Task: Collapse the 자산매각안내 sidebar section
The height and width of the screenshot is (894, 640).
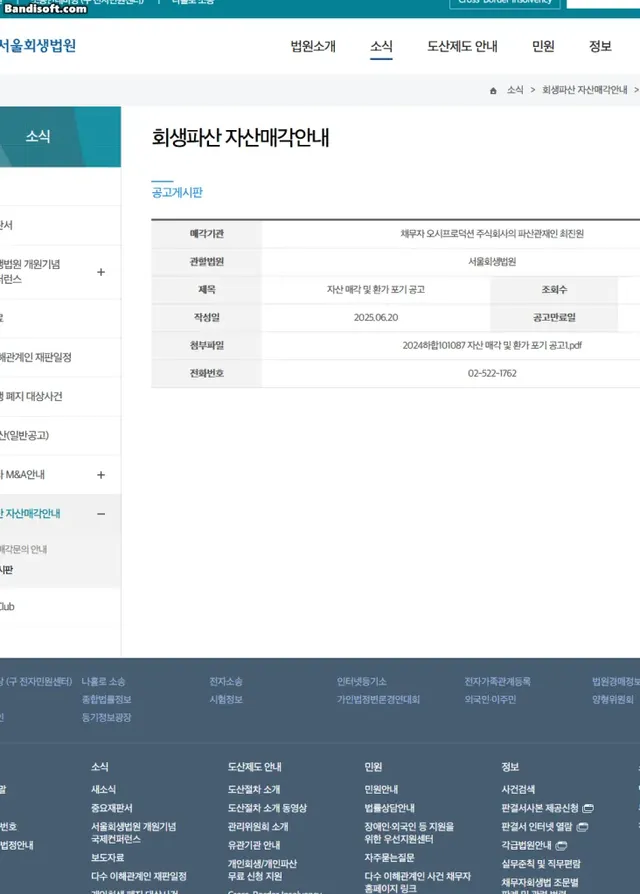Action: click(101, 514)
